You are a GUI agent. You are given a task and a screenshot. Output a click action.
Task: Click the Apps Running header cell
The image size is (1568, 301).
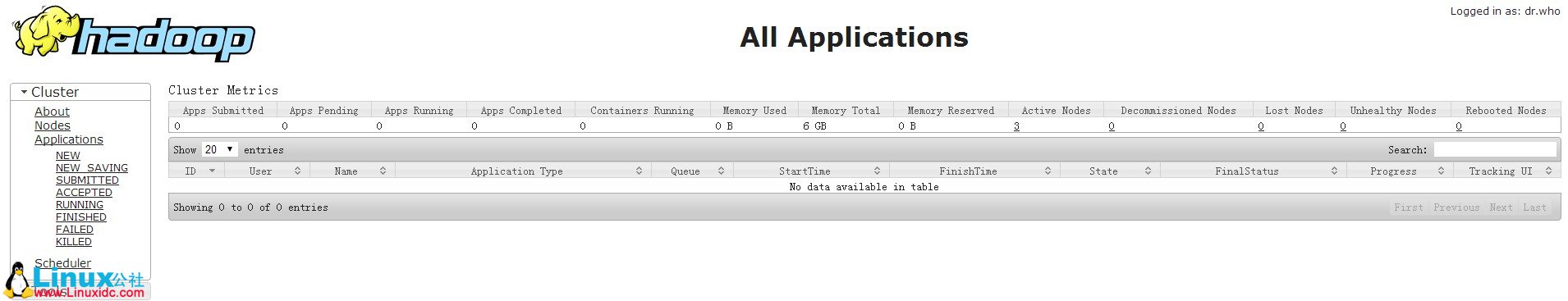tap(419, 111)
